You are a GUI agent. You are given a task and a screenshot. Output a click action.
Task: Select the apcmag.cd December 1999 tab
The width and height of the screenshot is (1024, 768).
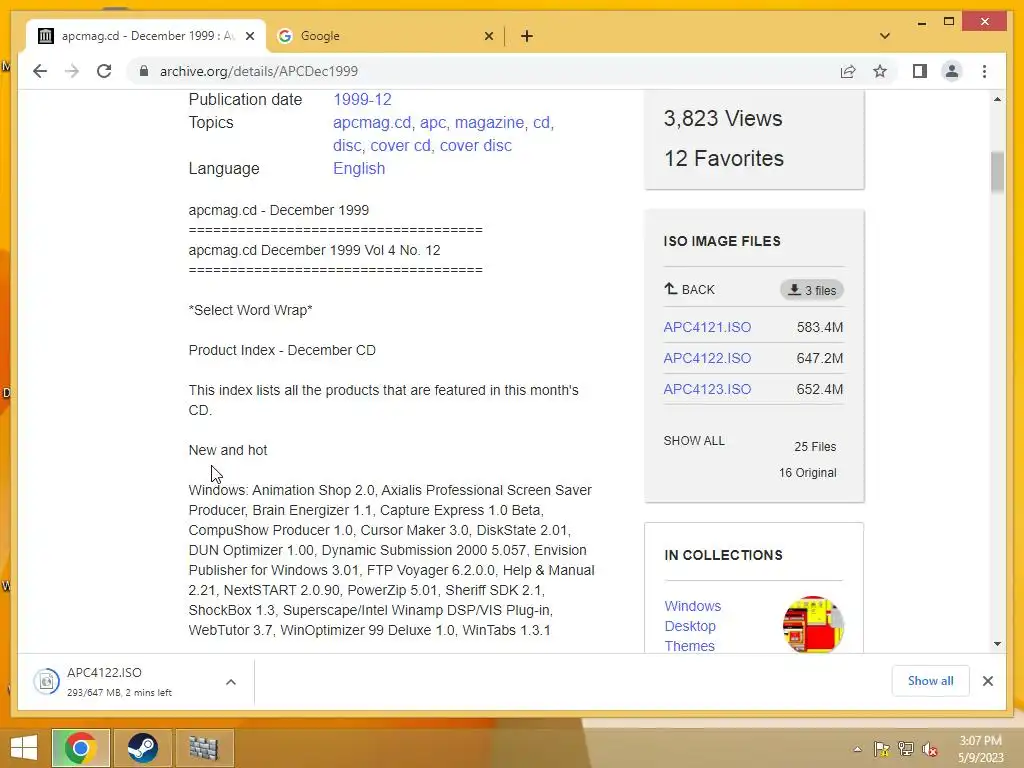click(145, 36)
